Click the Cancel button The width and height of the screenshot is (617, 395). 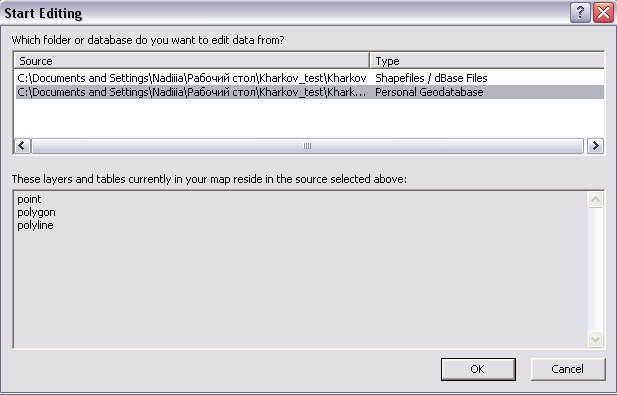coord(567,369)
